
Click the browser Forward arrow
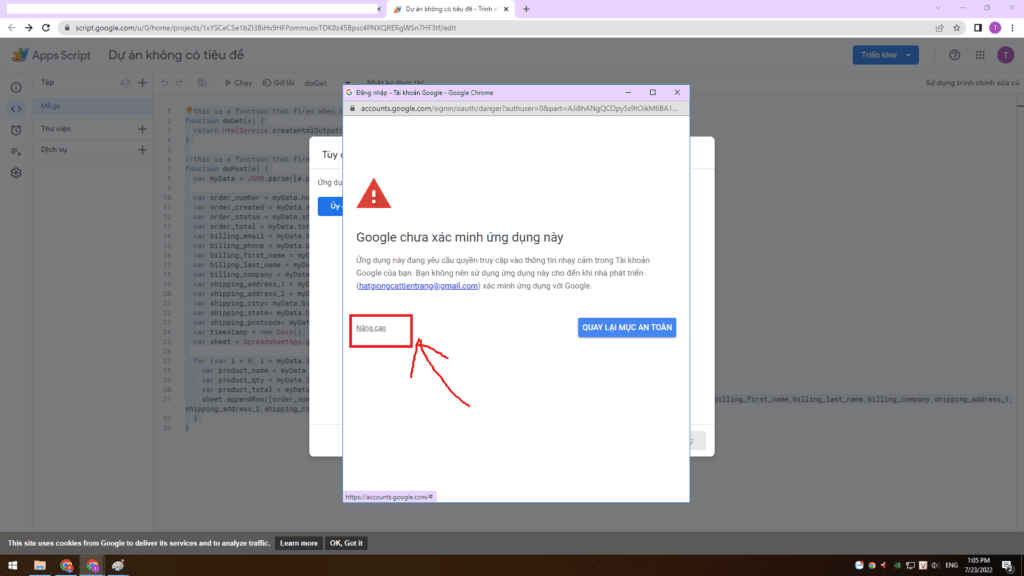click(28, 27)
